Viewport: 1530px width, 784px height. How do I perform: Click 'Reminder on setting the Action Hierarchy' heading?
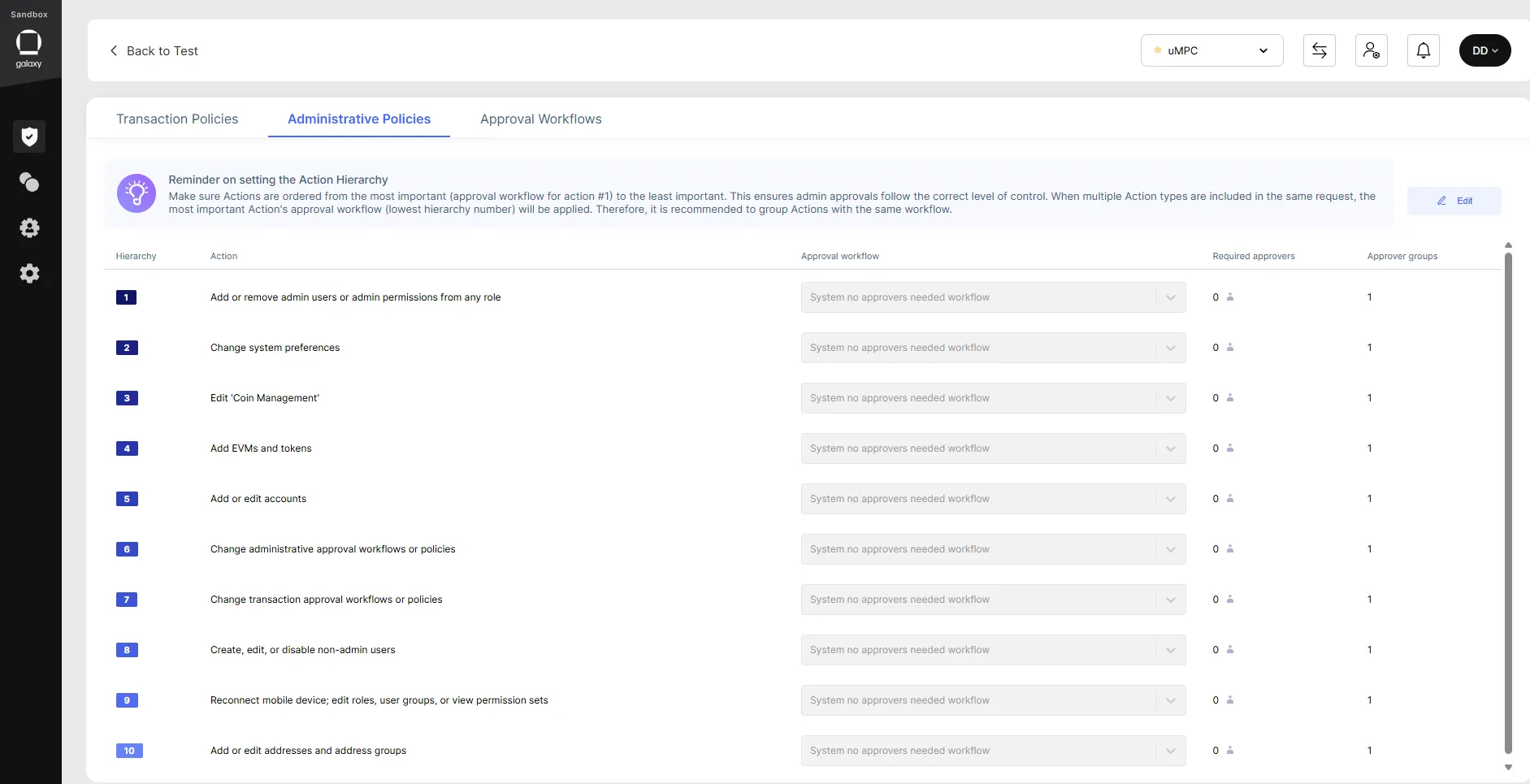pos(278,180)
